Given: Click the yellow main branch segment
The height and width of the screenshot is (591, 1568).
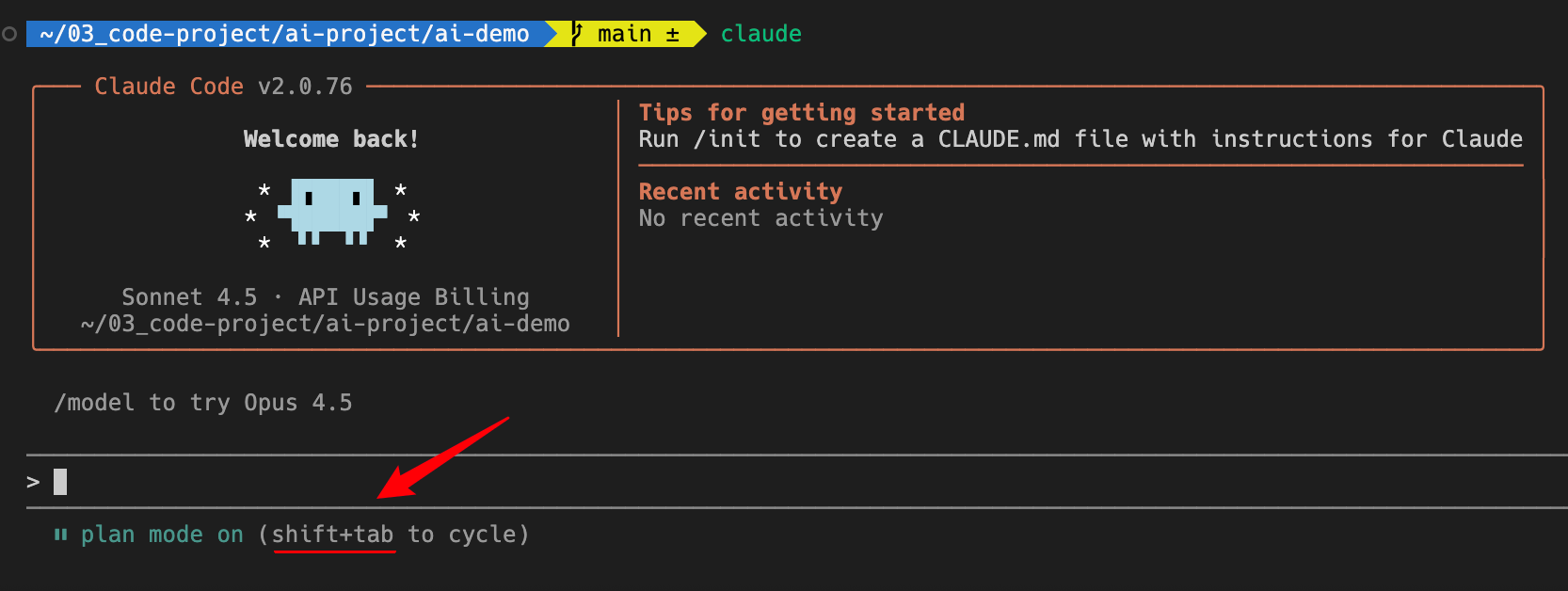Looking at the screenshot, I should point(625,34).
